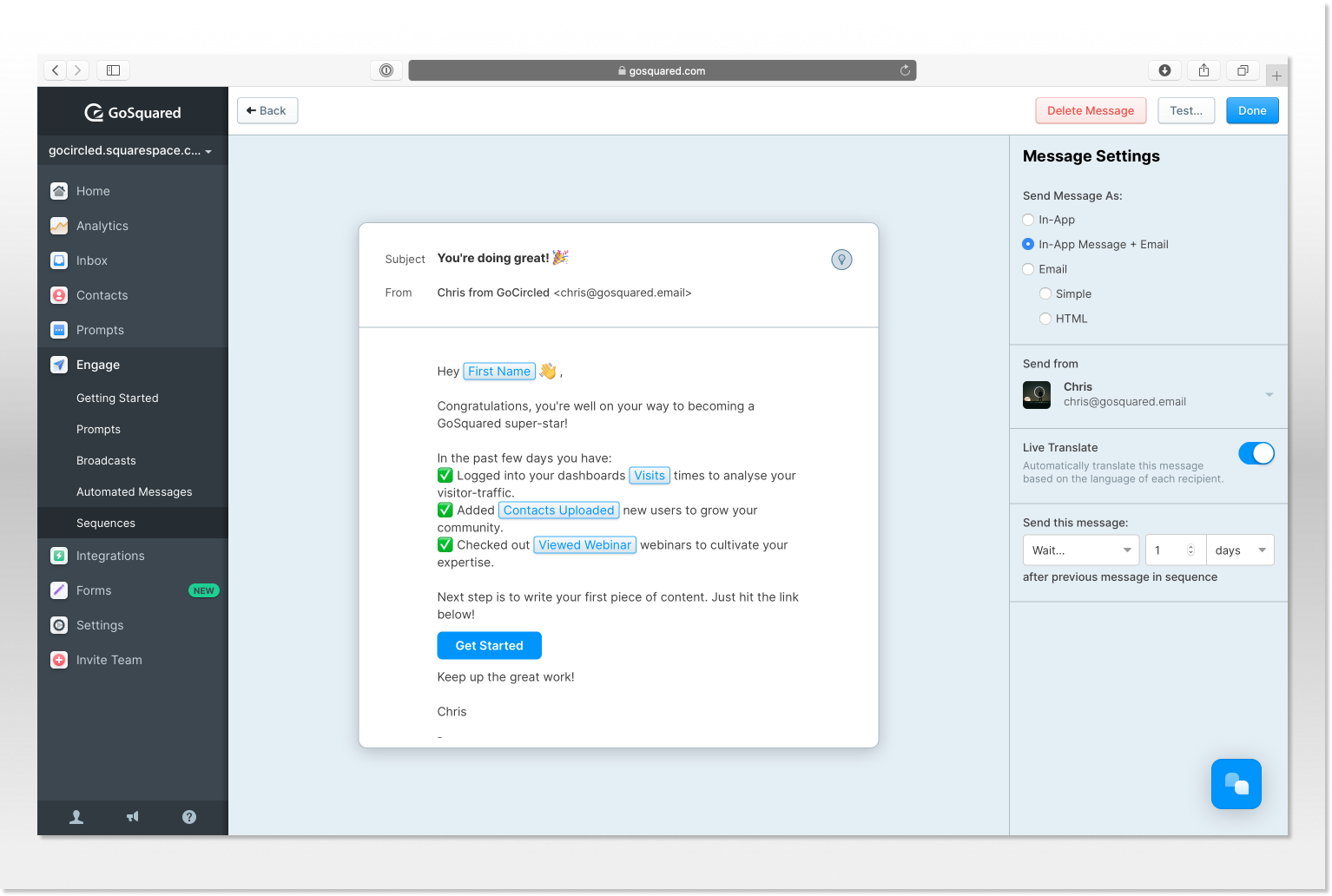Open the help question-mark icon
Image resolution: width=1332 pixels, height=896 pixels.
(x=188, y=817)
